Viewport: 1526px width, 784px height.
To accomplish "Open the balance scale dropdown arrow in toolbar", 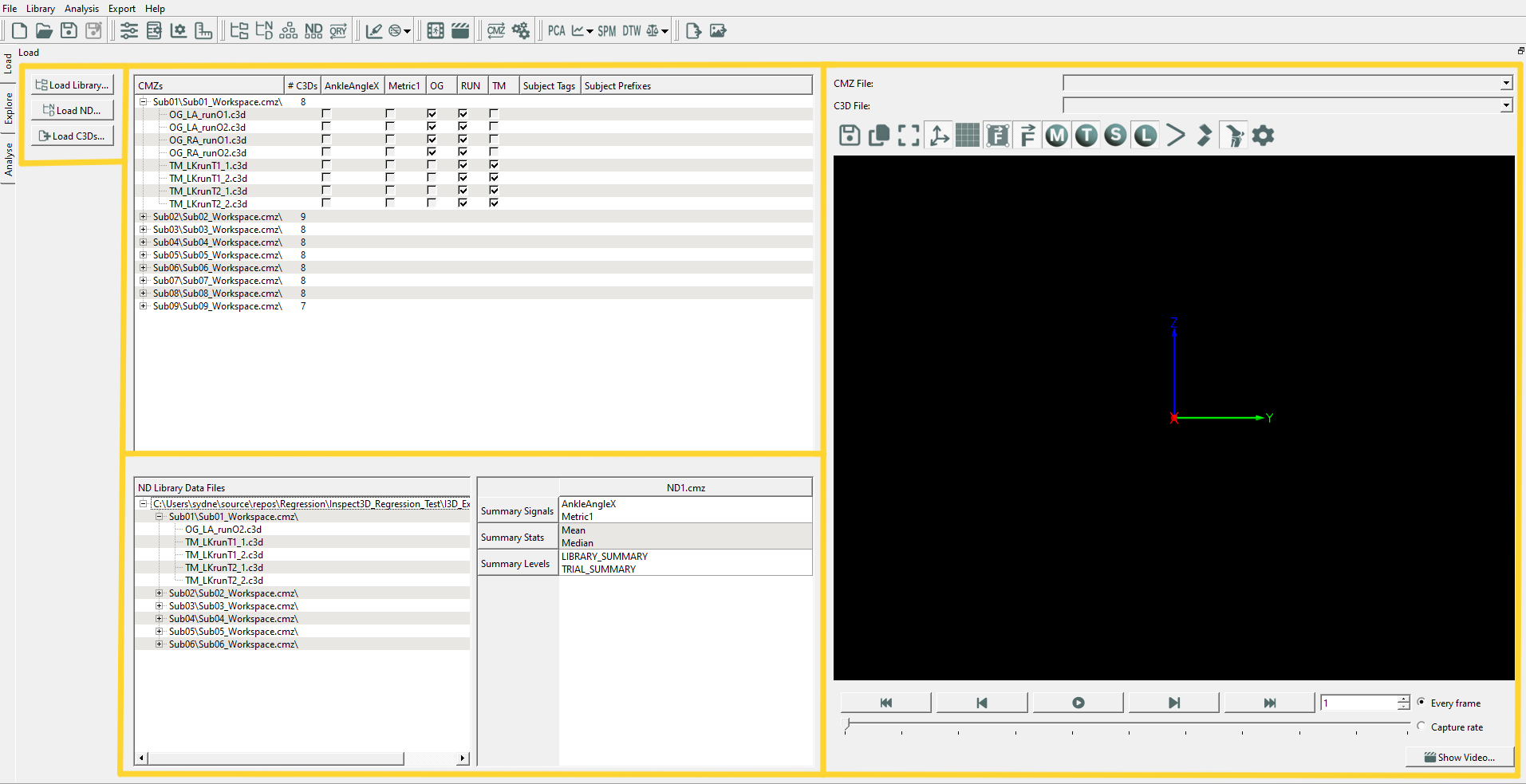I will click(x=664, y=31).
